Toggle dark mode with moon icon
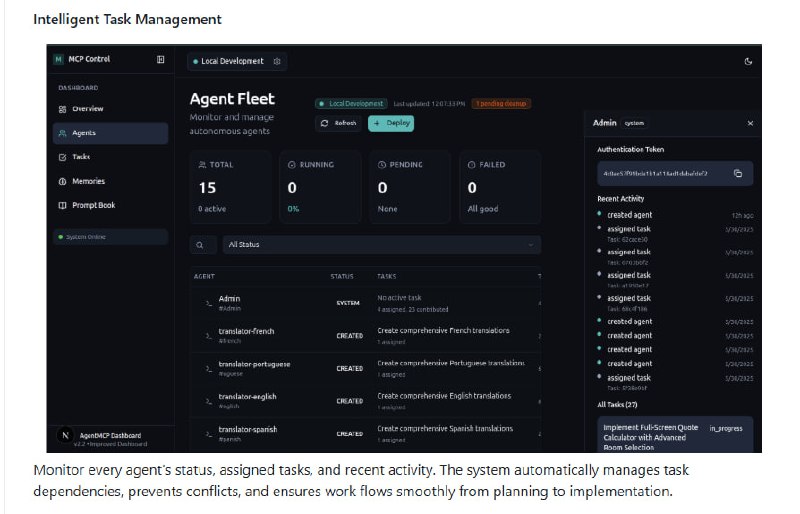Screen dimensions: 800x514 click(x=749, y=61)
